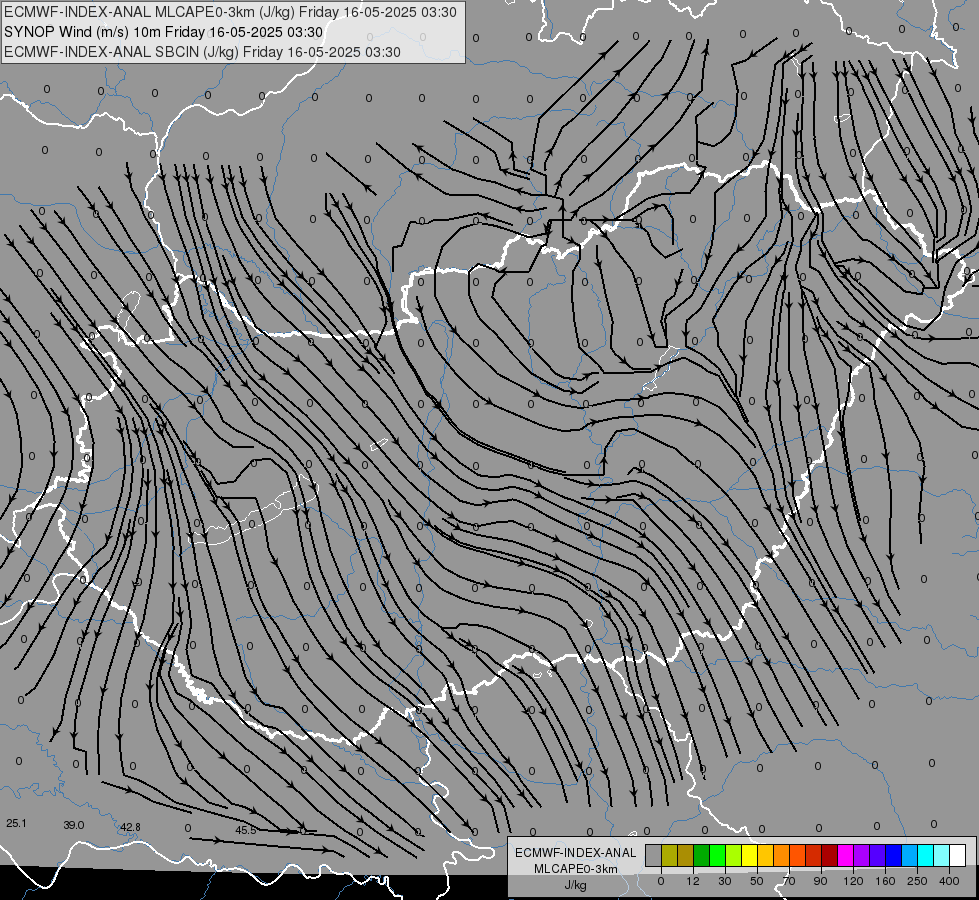
Task: Click the legend tick label 90
Action: pyautogui.click(x=820, y=881)
